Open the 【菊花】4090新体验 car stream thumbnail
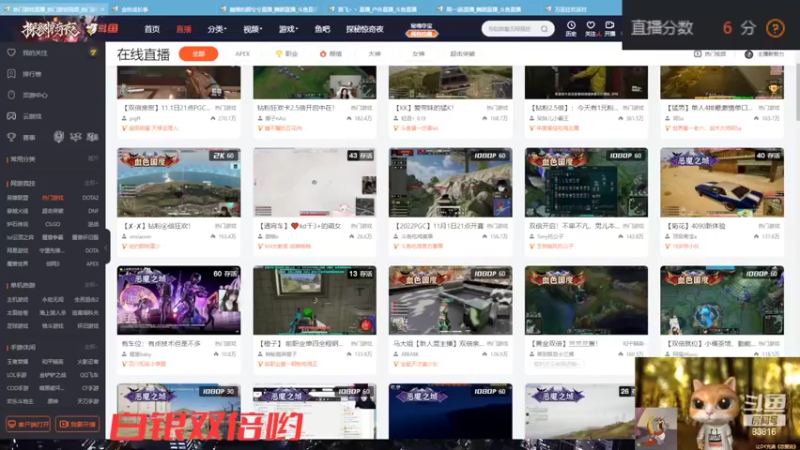 722,183
